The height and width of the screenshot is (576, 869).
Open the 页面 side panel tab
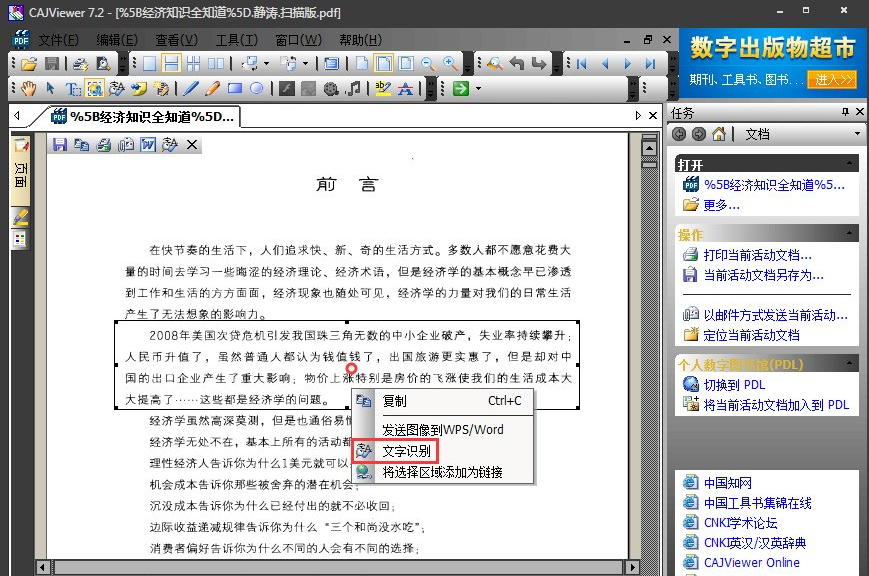[x=21, y=172]
